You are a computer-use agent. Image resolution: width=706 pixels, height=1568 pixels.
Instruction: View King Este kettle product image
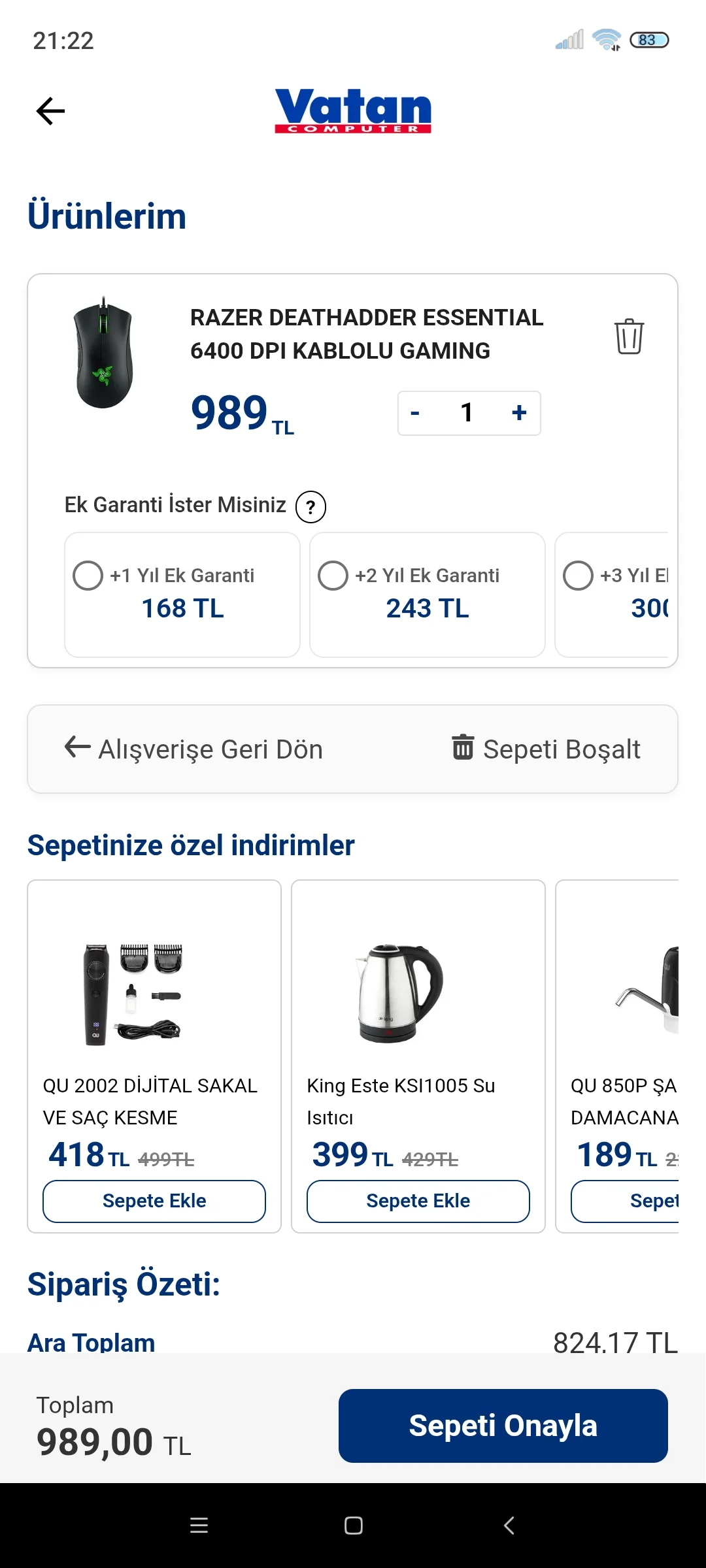tap(399, 993)
